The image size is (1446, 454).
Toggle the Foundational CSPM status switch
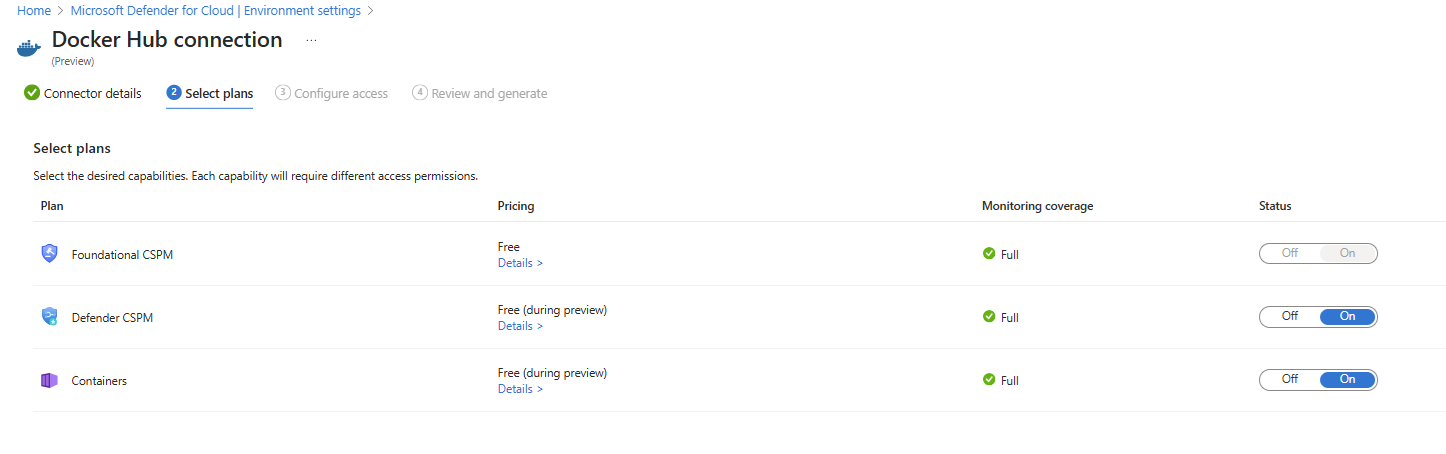pos(1318,254)
